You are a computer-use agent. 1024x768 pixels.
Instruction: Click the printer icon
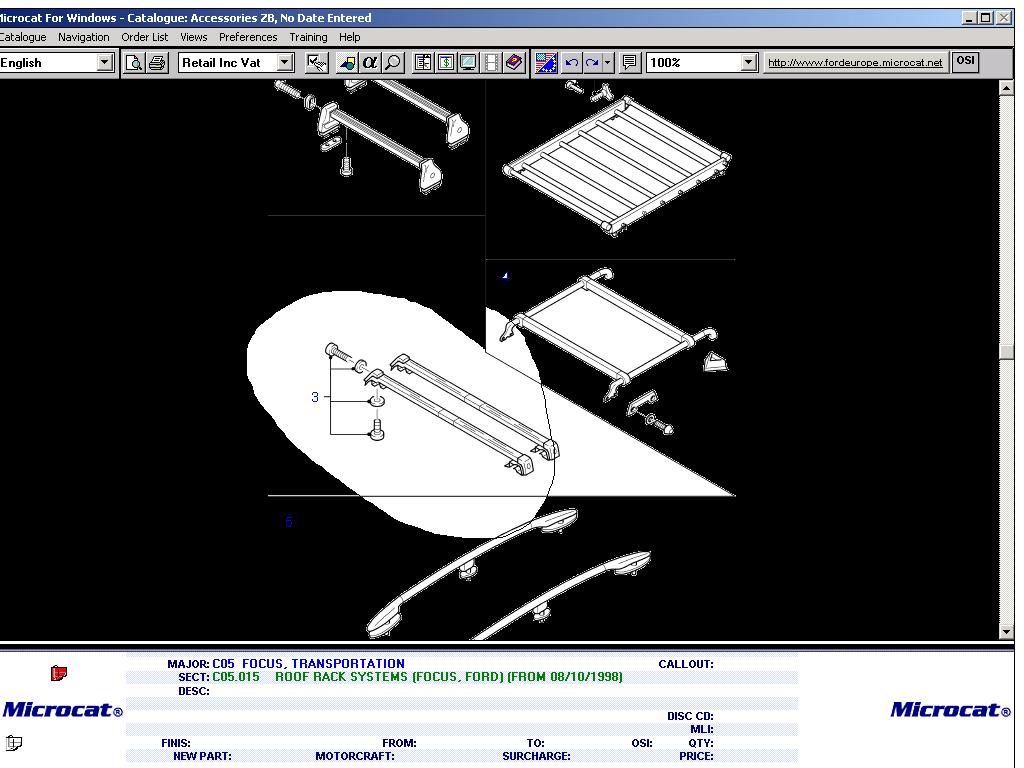(x=157, y=63)
